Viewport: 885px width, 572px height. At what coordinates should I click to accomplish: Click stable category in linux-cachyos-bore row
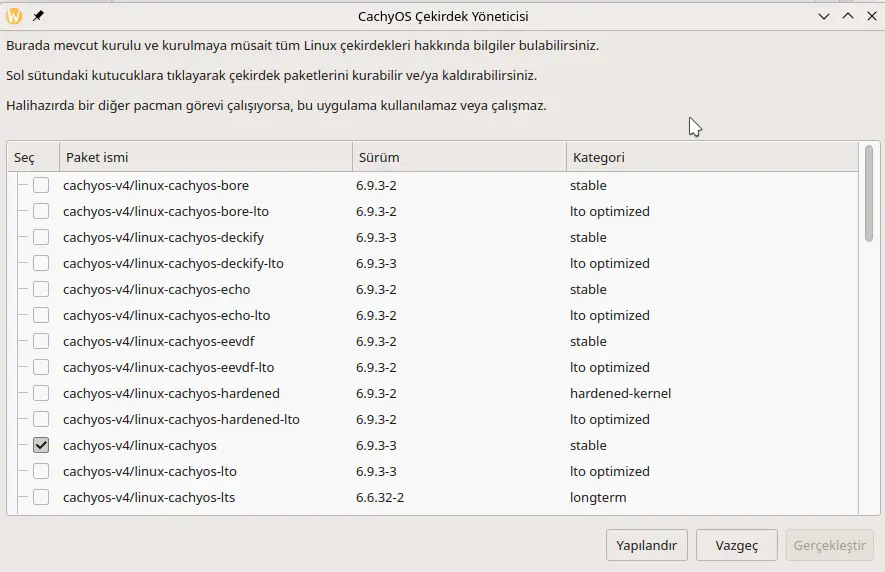click(x=588, y=185)
